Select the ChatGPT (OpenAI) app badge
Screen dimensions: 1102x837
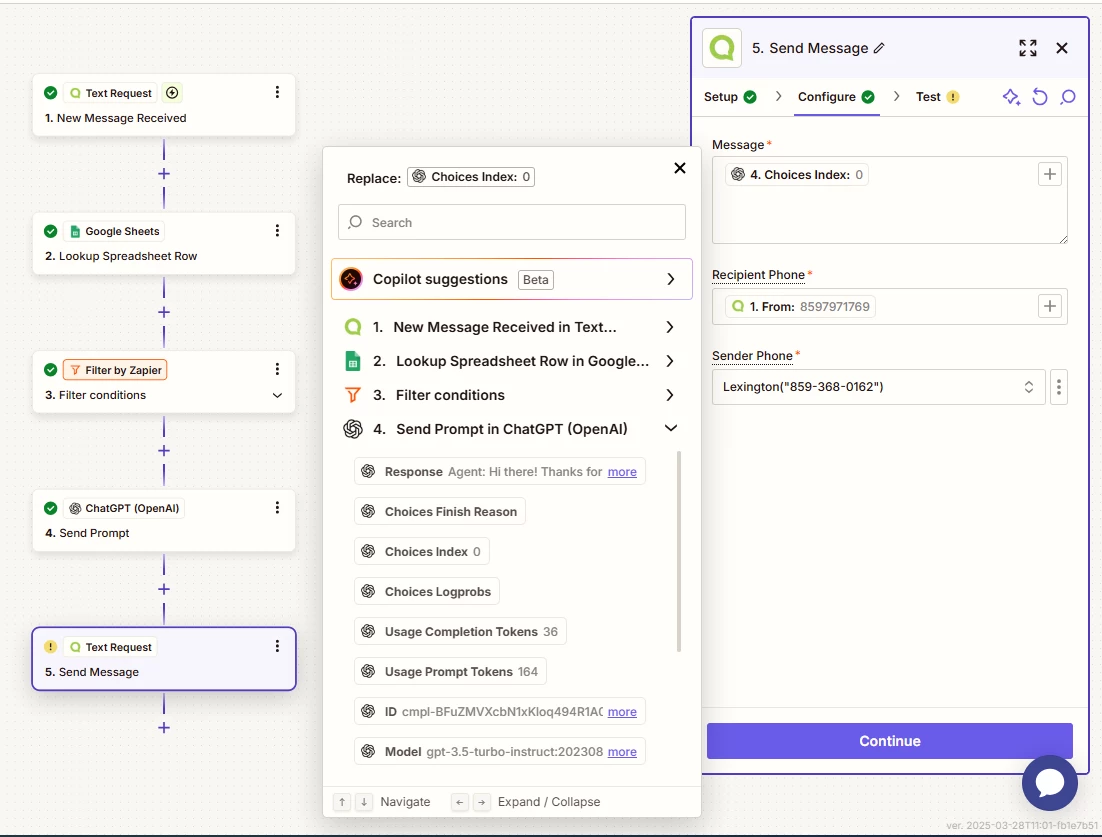coord(124,508)
